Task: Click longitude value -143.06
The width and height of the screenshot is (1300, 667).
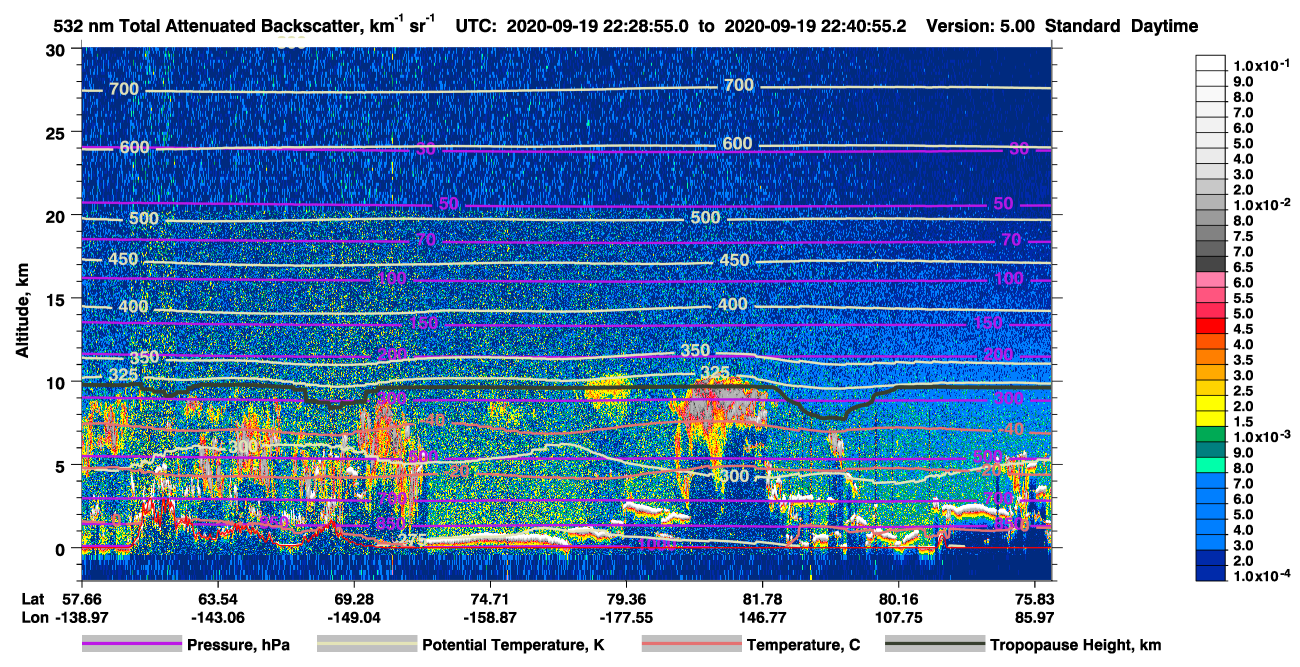Action: coord(217,618)
